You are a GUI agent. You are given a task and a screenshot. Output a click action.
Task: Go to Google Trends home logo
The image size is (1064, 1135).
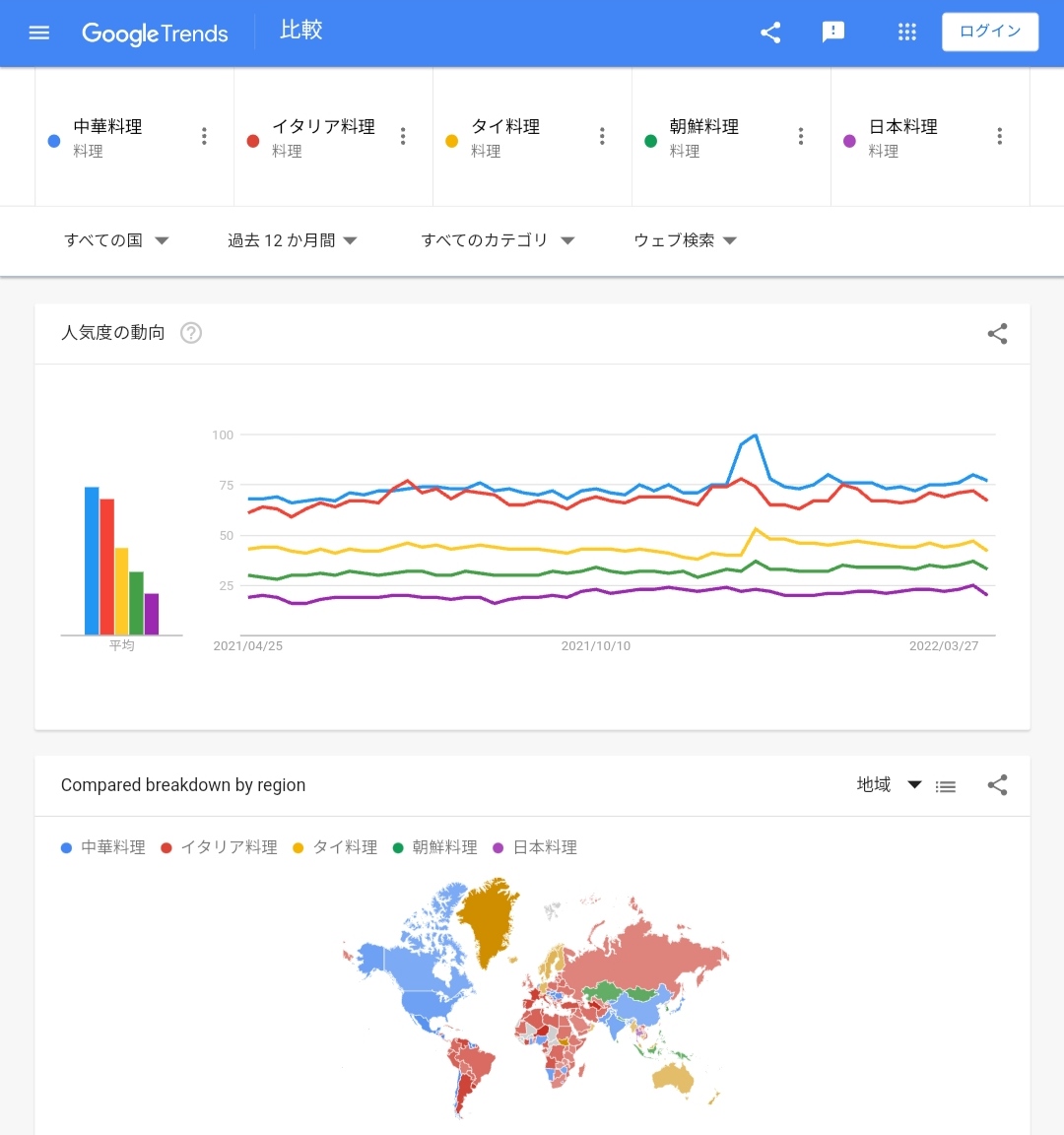click(155, 33)
